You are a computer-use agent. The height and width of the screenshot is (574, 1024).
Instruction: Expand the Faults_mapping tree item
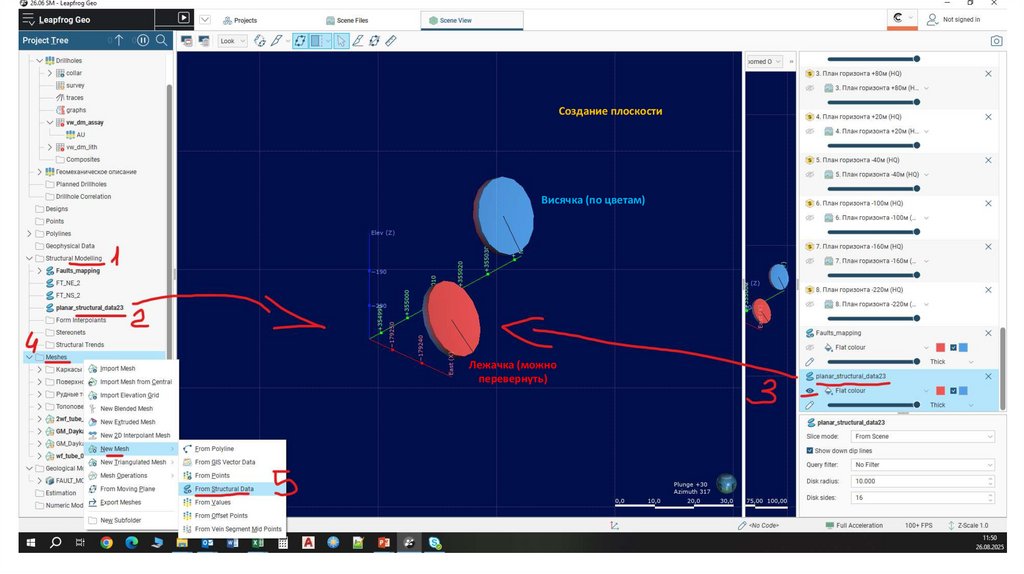pyautogui.click(x=39, y=271)
